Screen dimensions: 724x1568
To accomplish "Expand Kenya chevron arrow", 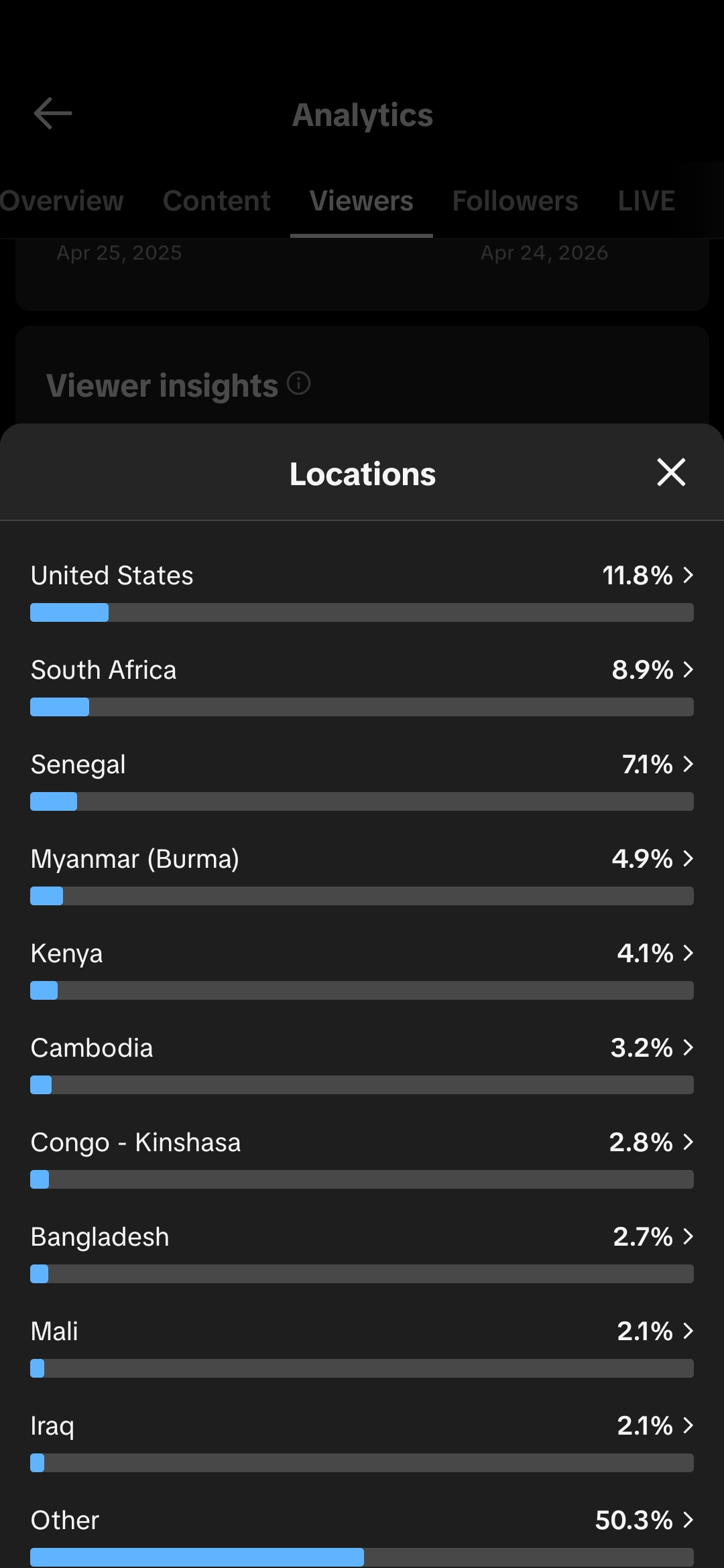I will [x=688, y=953].
